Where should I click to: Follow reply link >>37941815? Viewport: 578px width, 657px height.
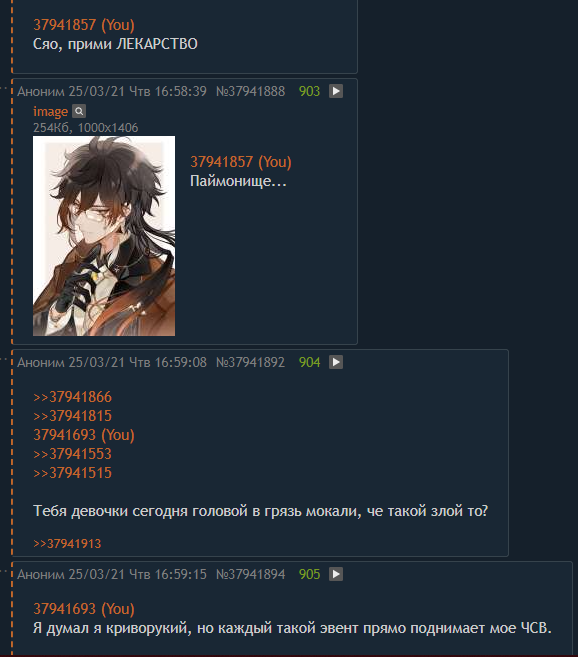pyautogui.click(x=73, y=416)
